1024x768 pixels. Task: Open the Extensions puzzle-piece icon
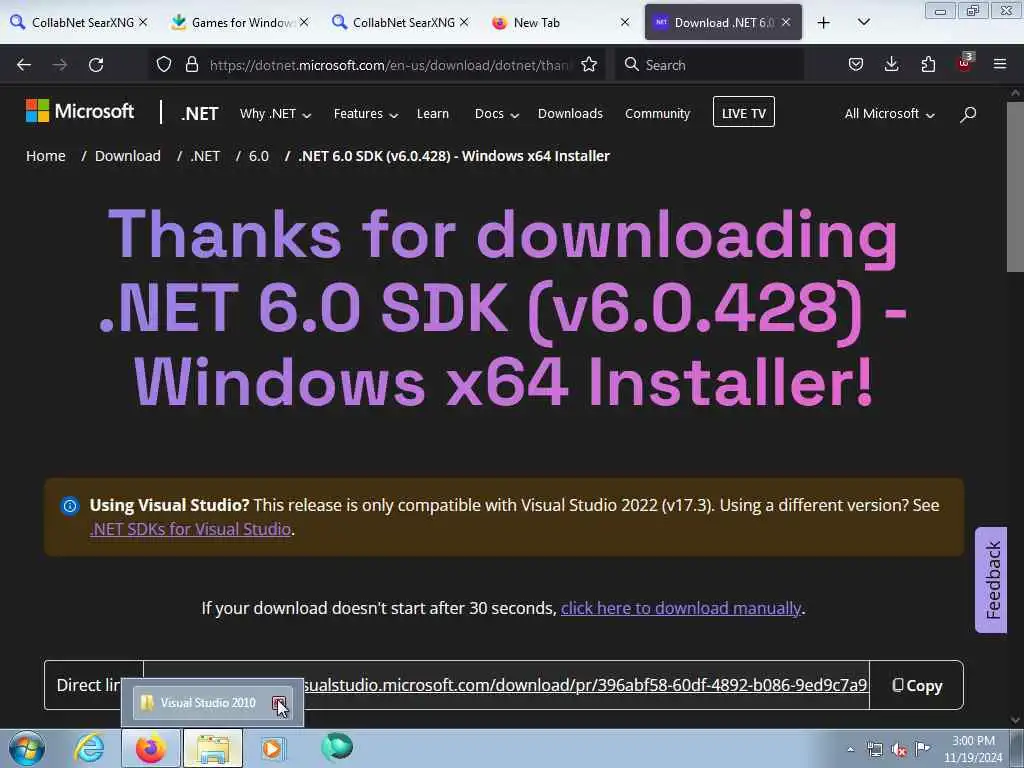(x=928, y=64)
